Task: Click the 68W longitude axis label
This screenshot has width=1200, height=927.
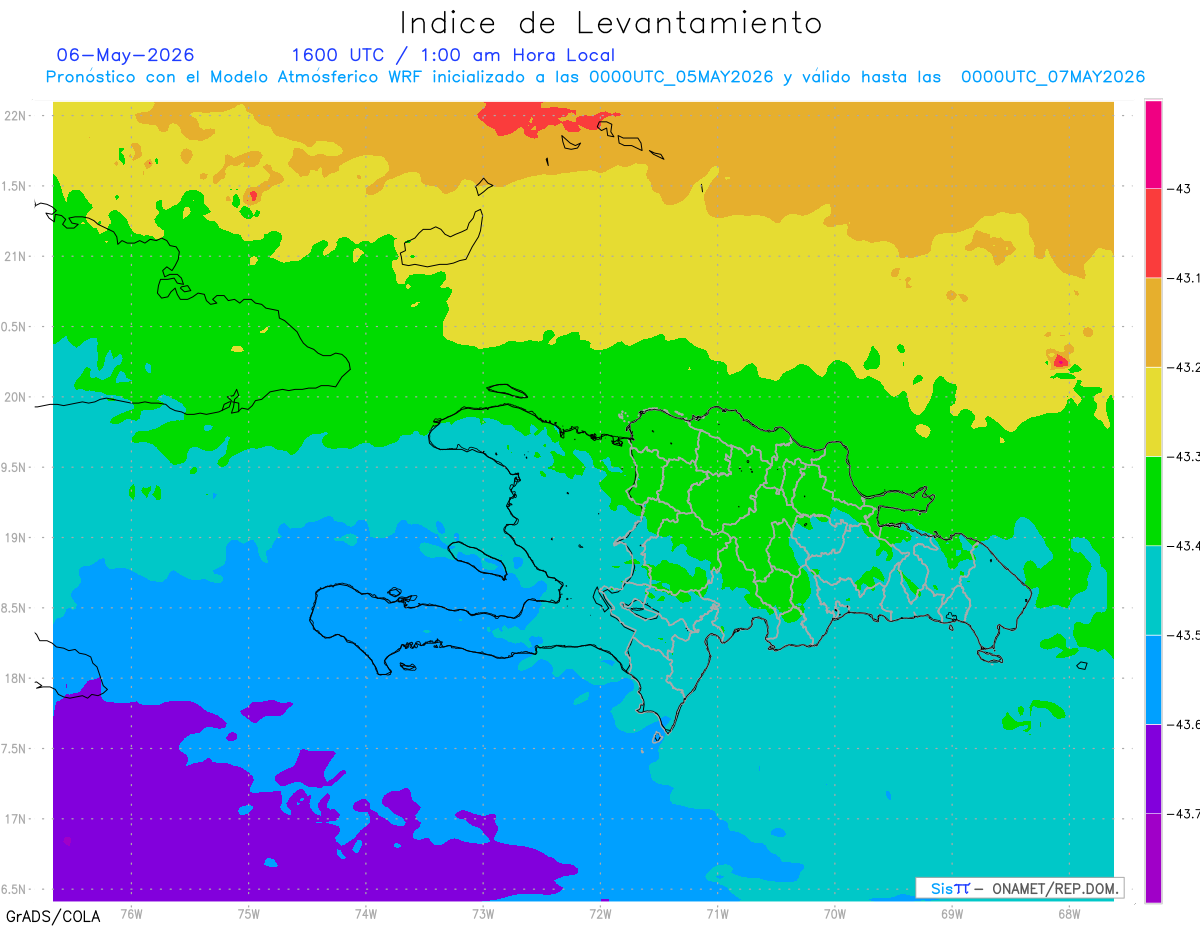Action: [1069, 913]
